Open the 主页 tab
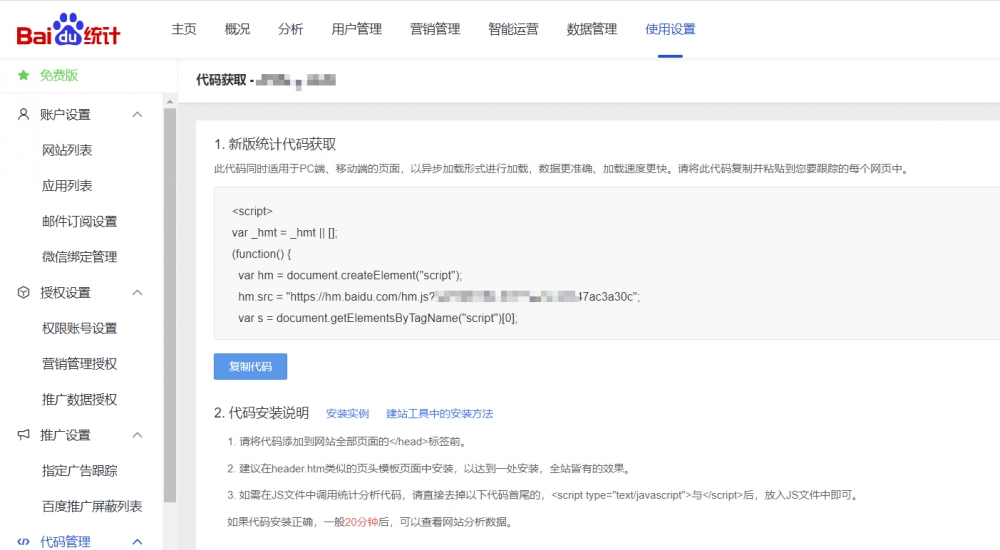The image size is (1000, 550). [x=184, y=29]
